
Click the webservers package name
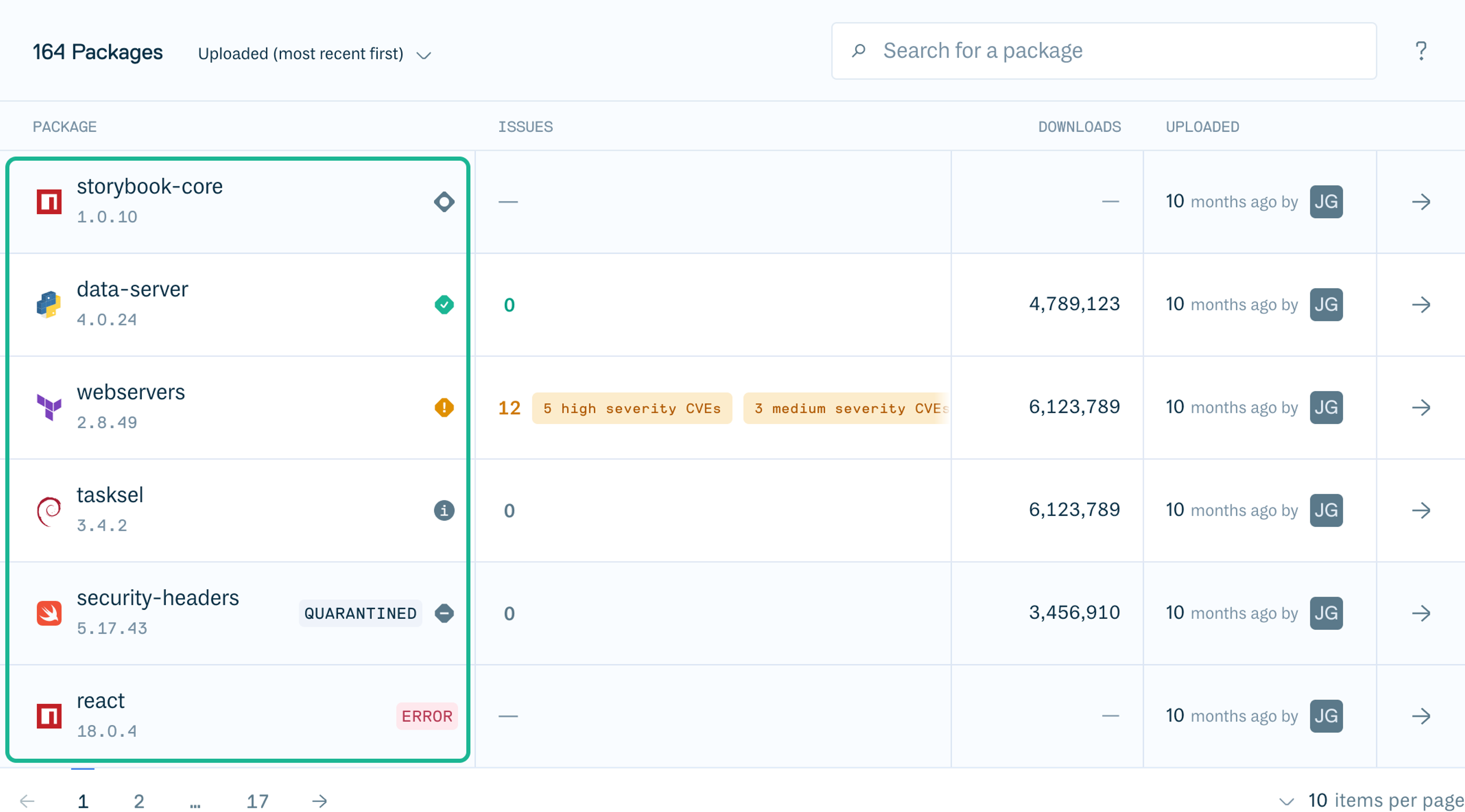131,392
